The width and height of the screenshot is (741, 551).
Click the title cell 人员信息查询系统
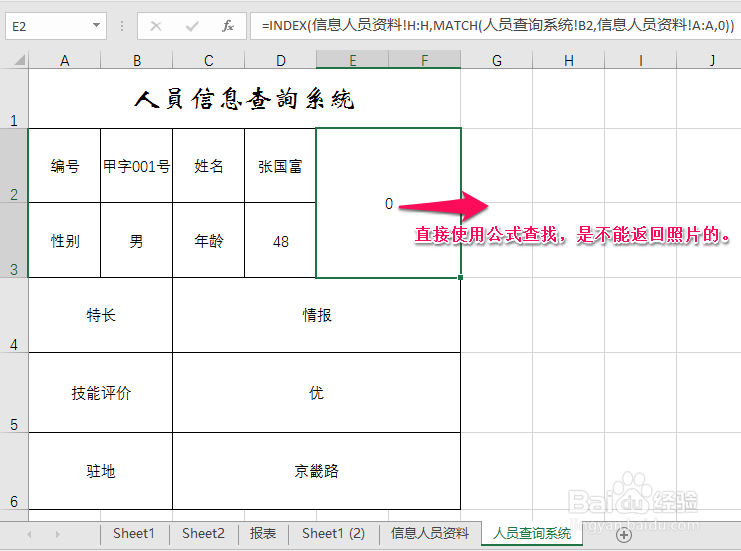point(244,99)
